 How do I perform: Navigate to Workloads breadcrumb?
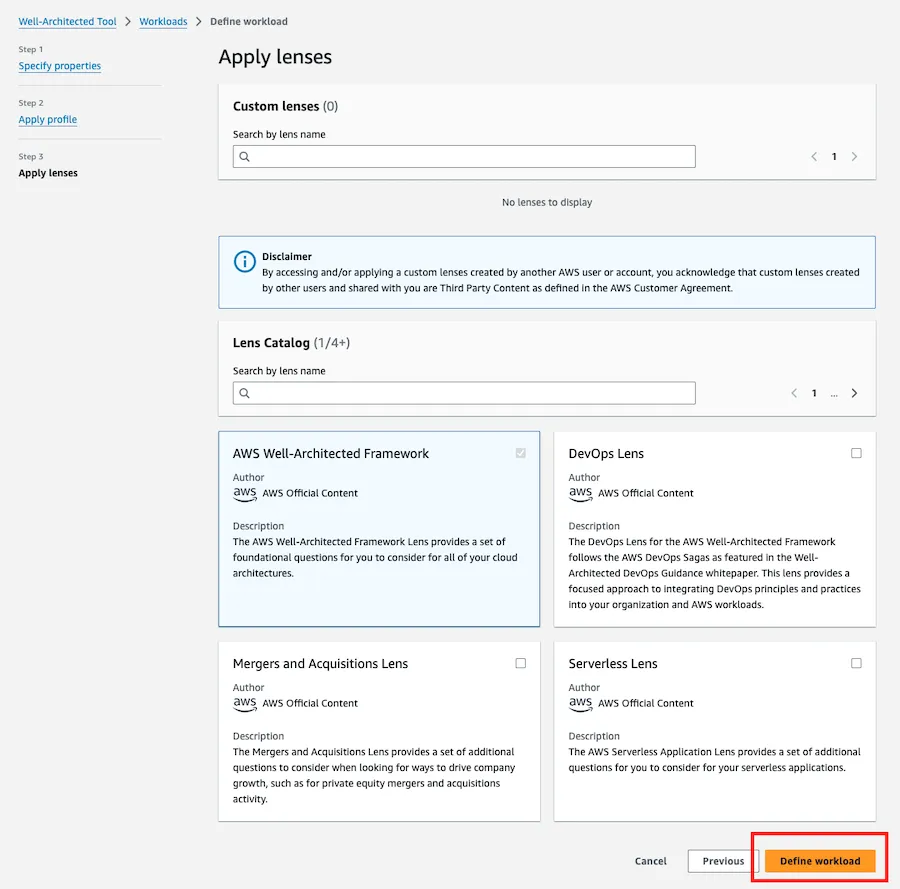163,22
